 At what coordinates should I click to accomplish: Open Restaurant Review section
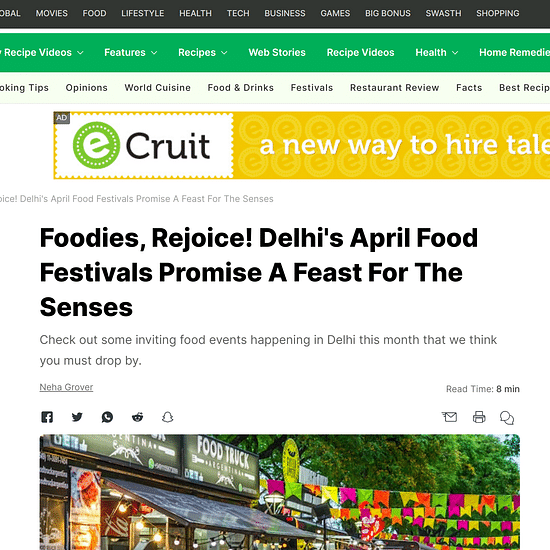tap(395, 88)
